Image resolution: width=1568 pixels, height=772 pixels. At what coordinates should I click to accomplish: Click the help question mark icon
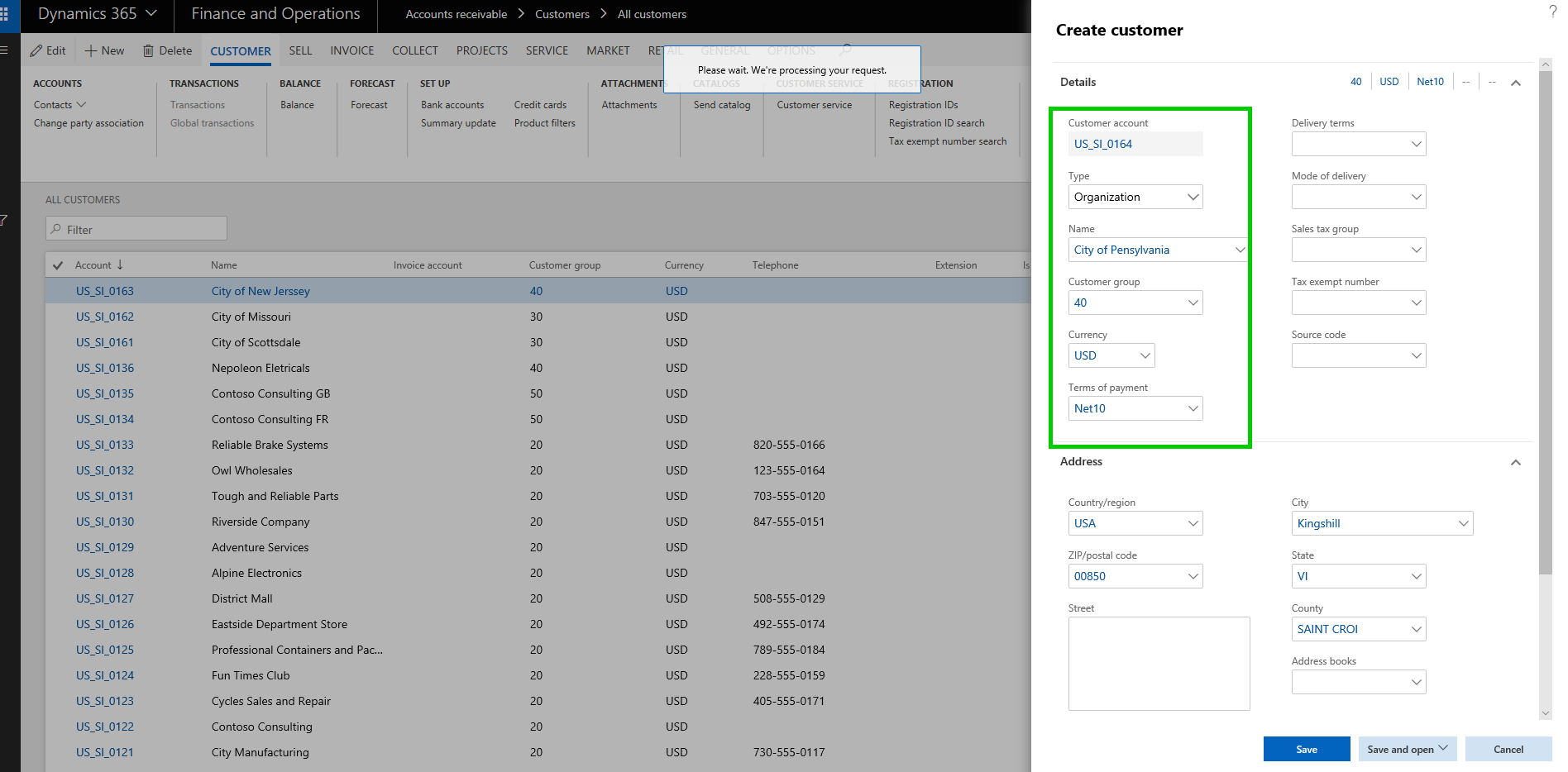(1552, 12)
